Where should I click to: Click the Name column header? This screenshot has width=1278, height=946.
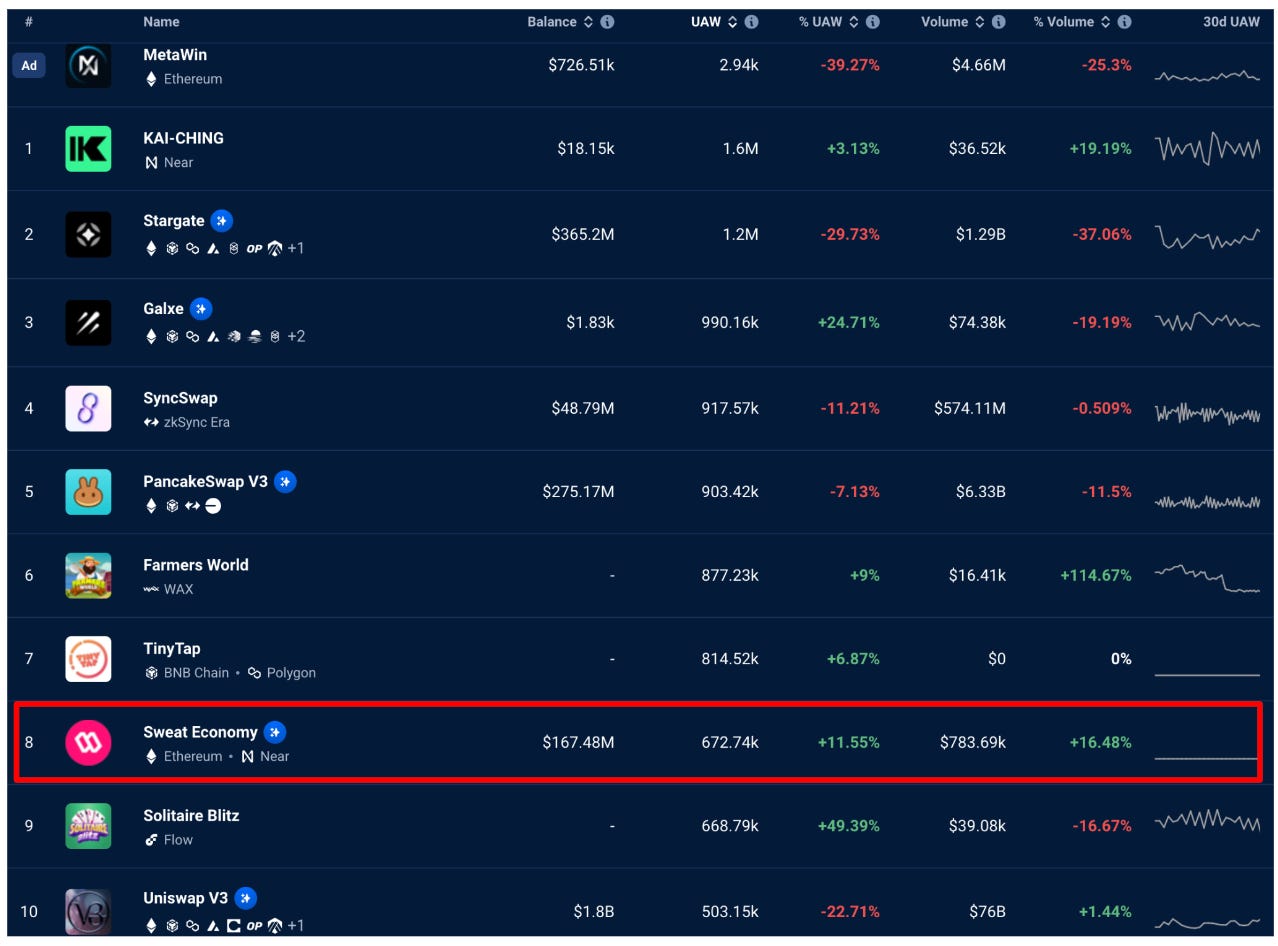(161, 22)
